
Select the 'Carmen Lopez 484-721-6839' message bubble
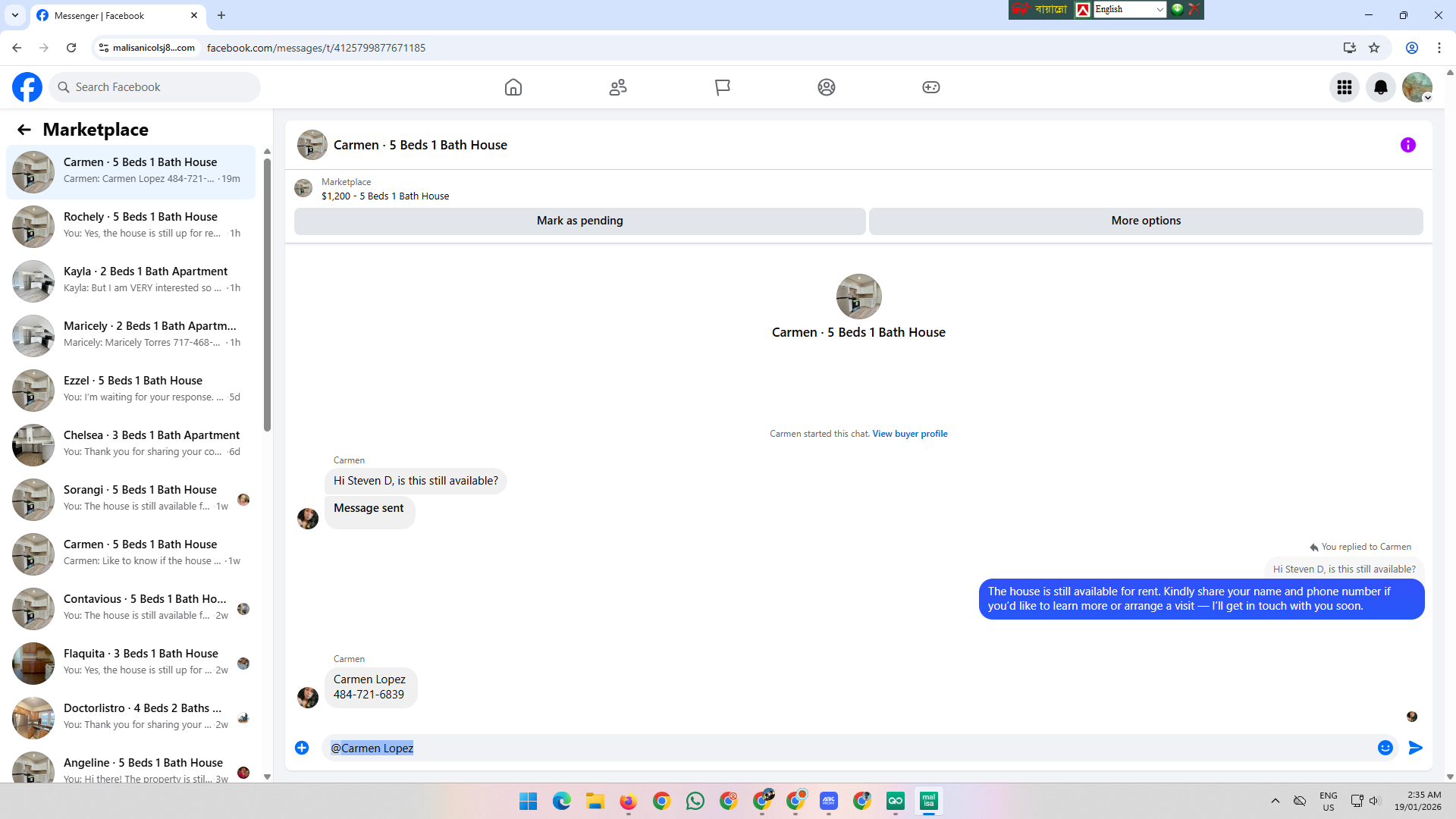click(370, 687)
